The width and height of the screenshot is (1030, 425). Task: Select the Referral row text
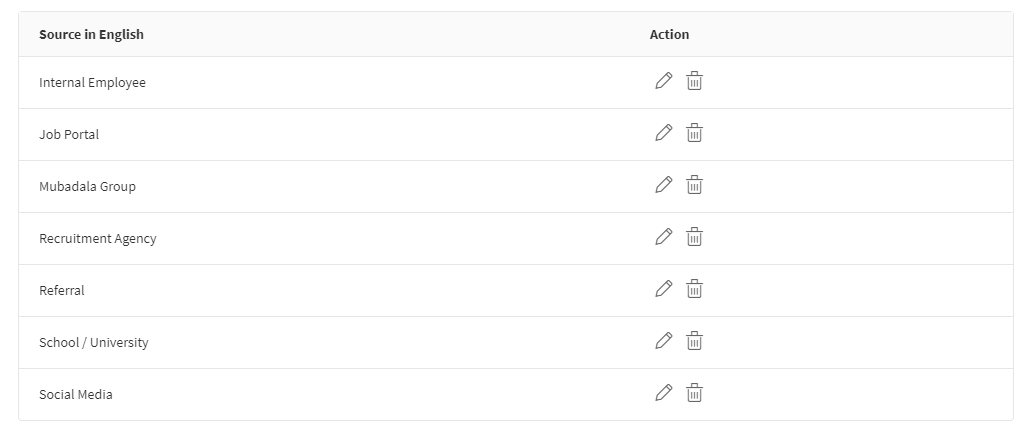click(62, 291)
